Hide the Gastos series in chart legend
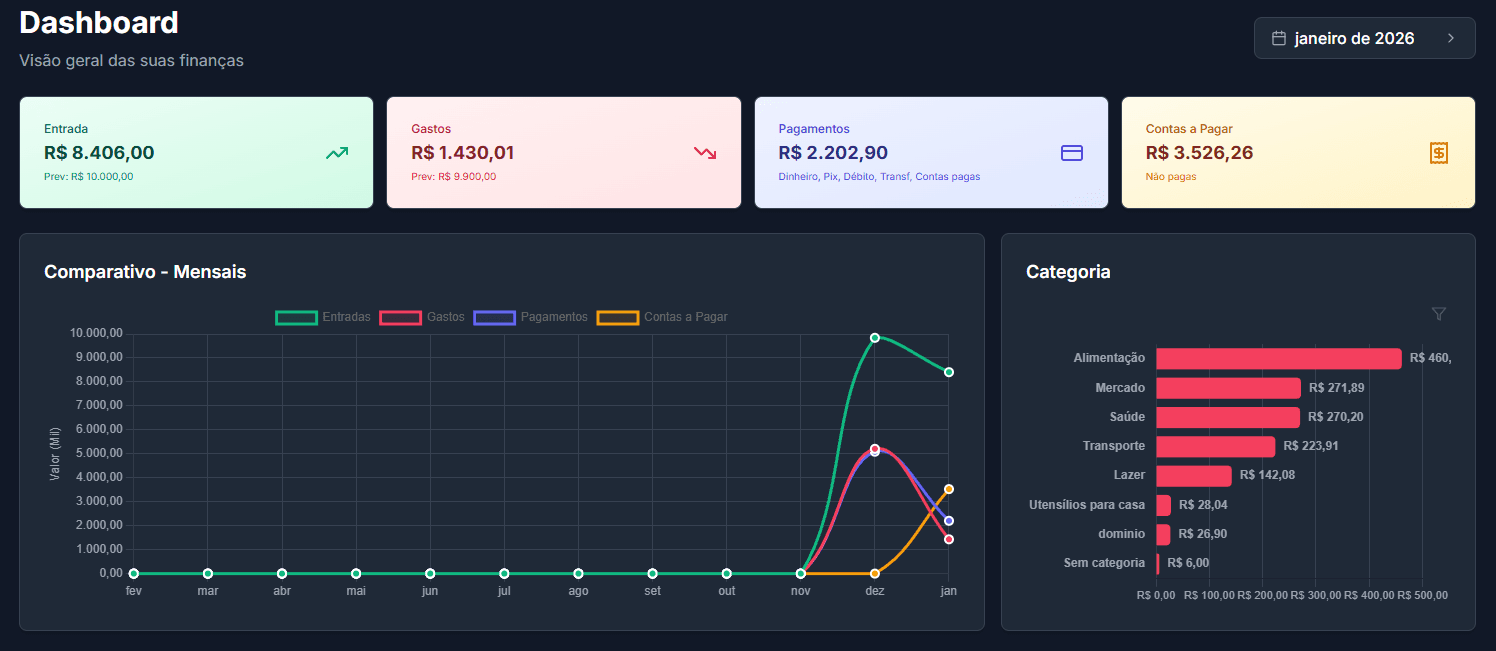 click(x=421, y=317)
